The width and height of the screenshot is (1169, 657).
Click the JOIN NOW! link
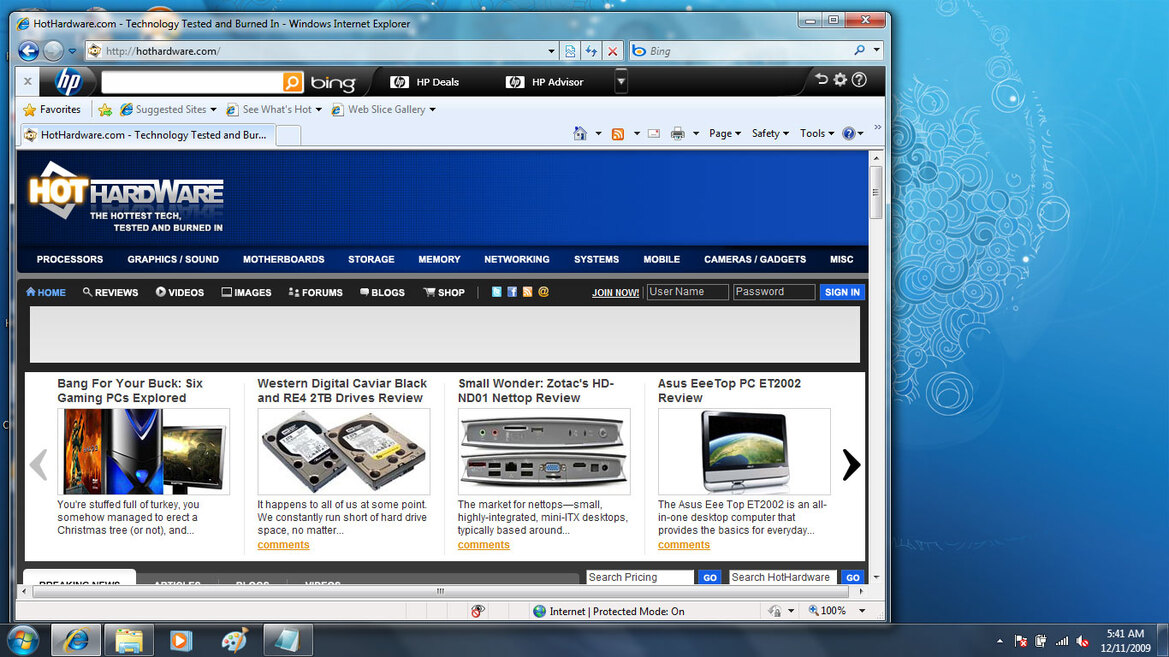615,293
